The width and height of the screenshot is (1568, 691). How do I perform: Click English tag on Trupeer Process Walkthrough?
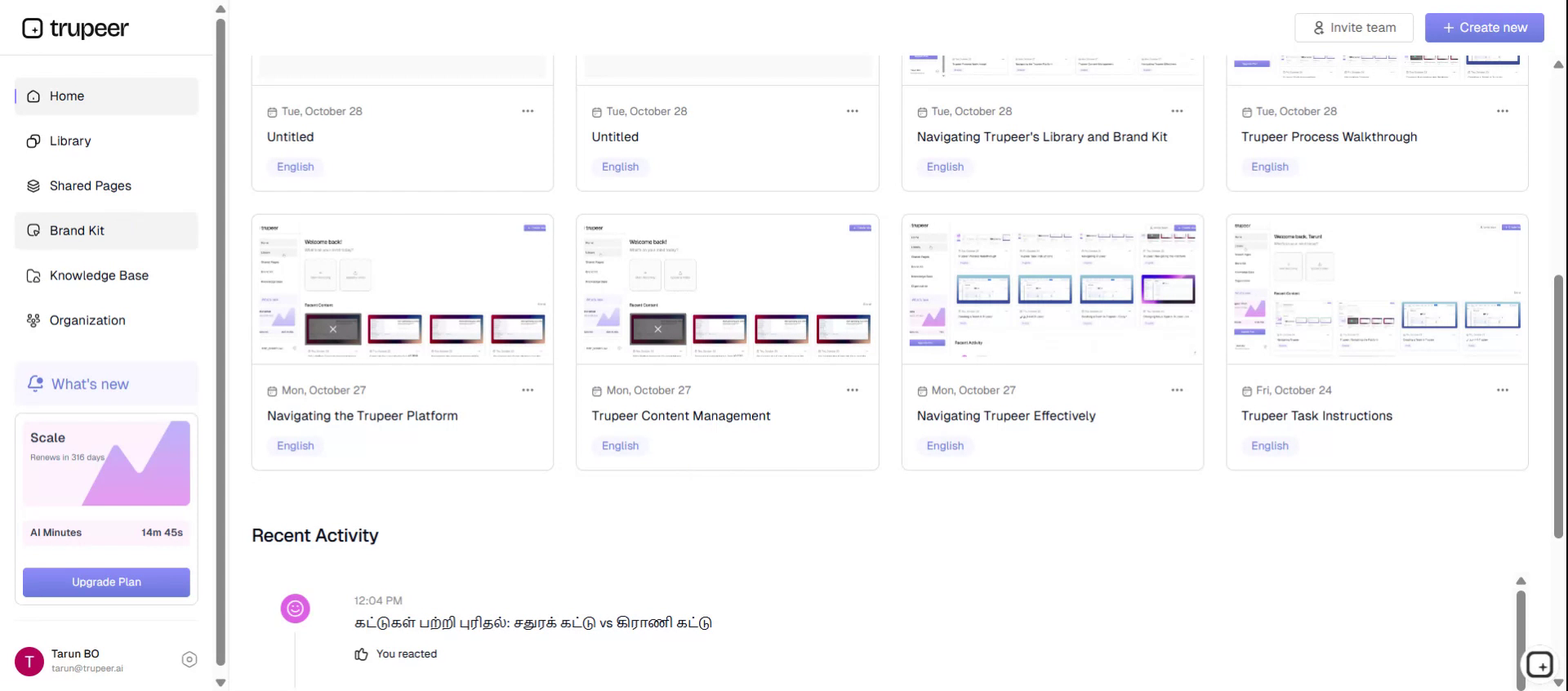[x=1270, y=167]
